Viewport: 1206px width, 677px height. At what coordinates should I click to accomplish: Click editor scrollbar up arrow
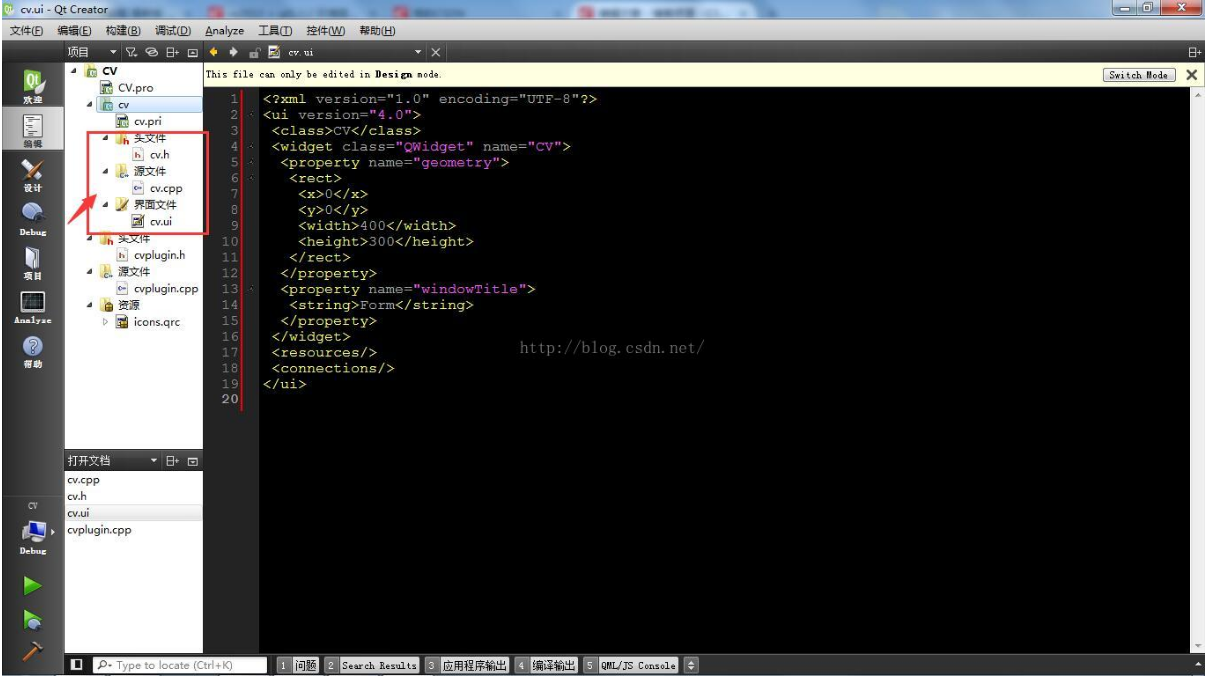pyautogui.click(x=1198, y=94)
